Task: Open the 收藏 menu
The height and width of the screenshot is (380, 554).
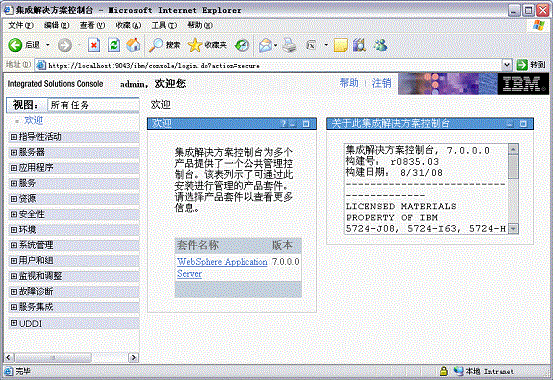Action: 128,25
